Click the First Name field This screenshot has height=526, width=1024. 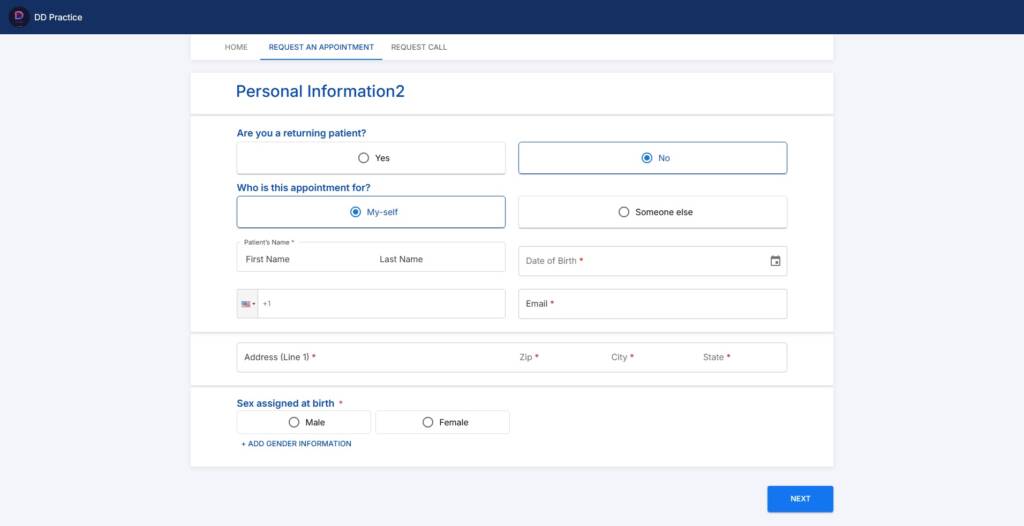300,260
